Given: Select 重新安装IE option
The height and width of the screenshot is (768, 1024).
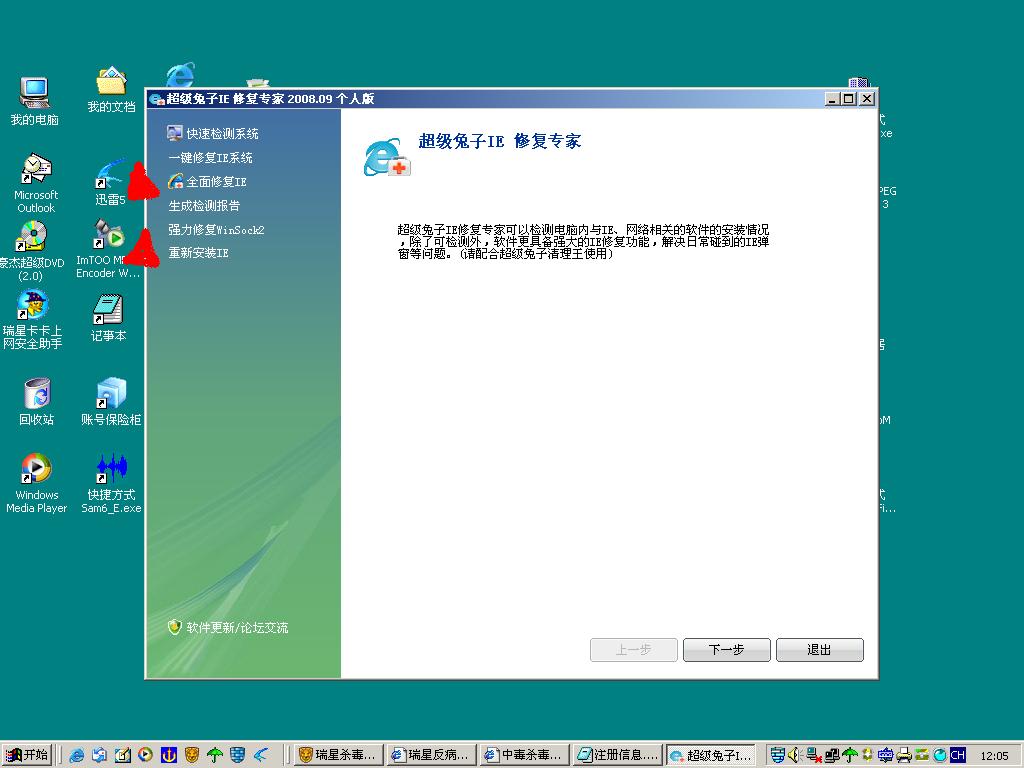Looking at the screenshot, I should (x=199, y=253).
